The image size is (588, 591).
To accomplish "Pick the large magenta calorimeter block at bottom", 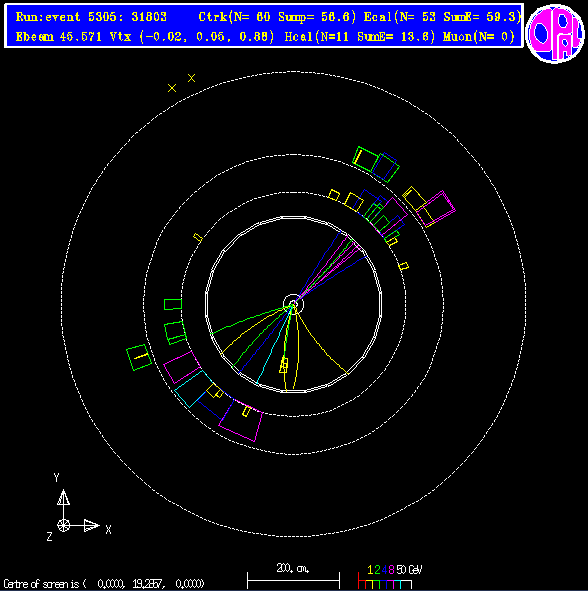I will pyautogui.click(x=240, y=421).
